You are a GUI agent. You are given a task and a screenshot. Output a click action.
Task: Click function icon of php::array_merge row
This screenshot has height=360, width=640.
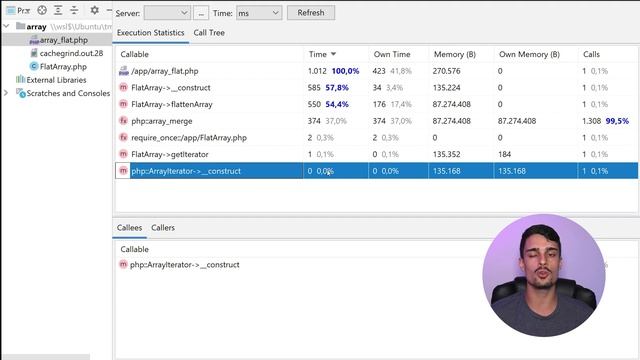123,121
